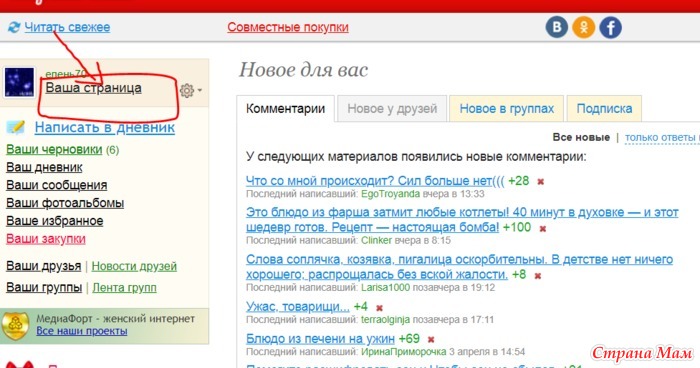Screen dimensions: 700x368
Task: Open 'Слова соплячка, козявка, пигалица' post
Action: click(x=459, y=267)
